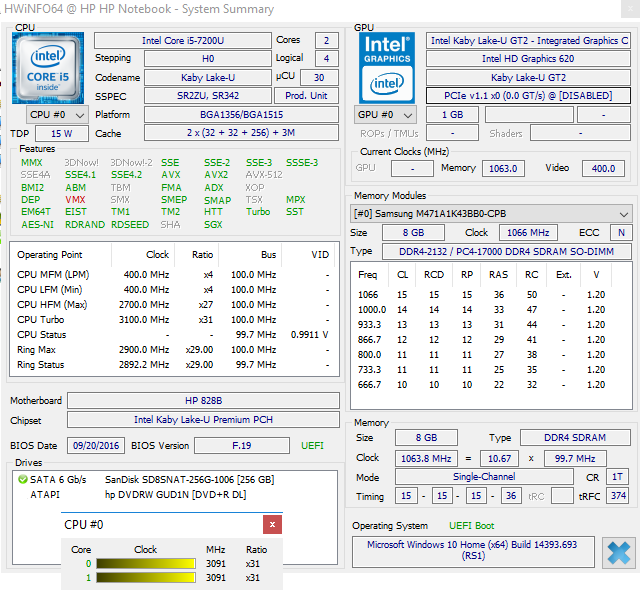Image resolution: width=640 pixels, height=591 pixels.
Task: Click the UEFI Boot label
Action: [x=471, y=526]
